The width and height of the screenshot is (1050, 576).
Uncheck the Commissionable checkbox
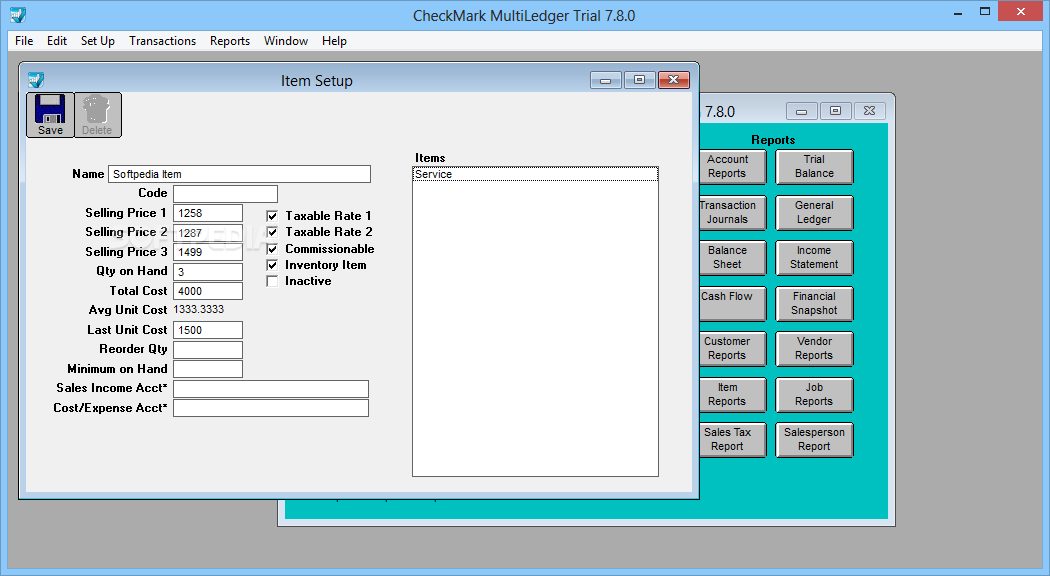click(x=272, y=248)
